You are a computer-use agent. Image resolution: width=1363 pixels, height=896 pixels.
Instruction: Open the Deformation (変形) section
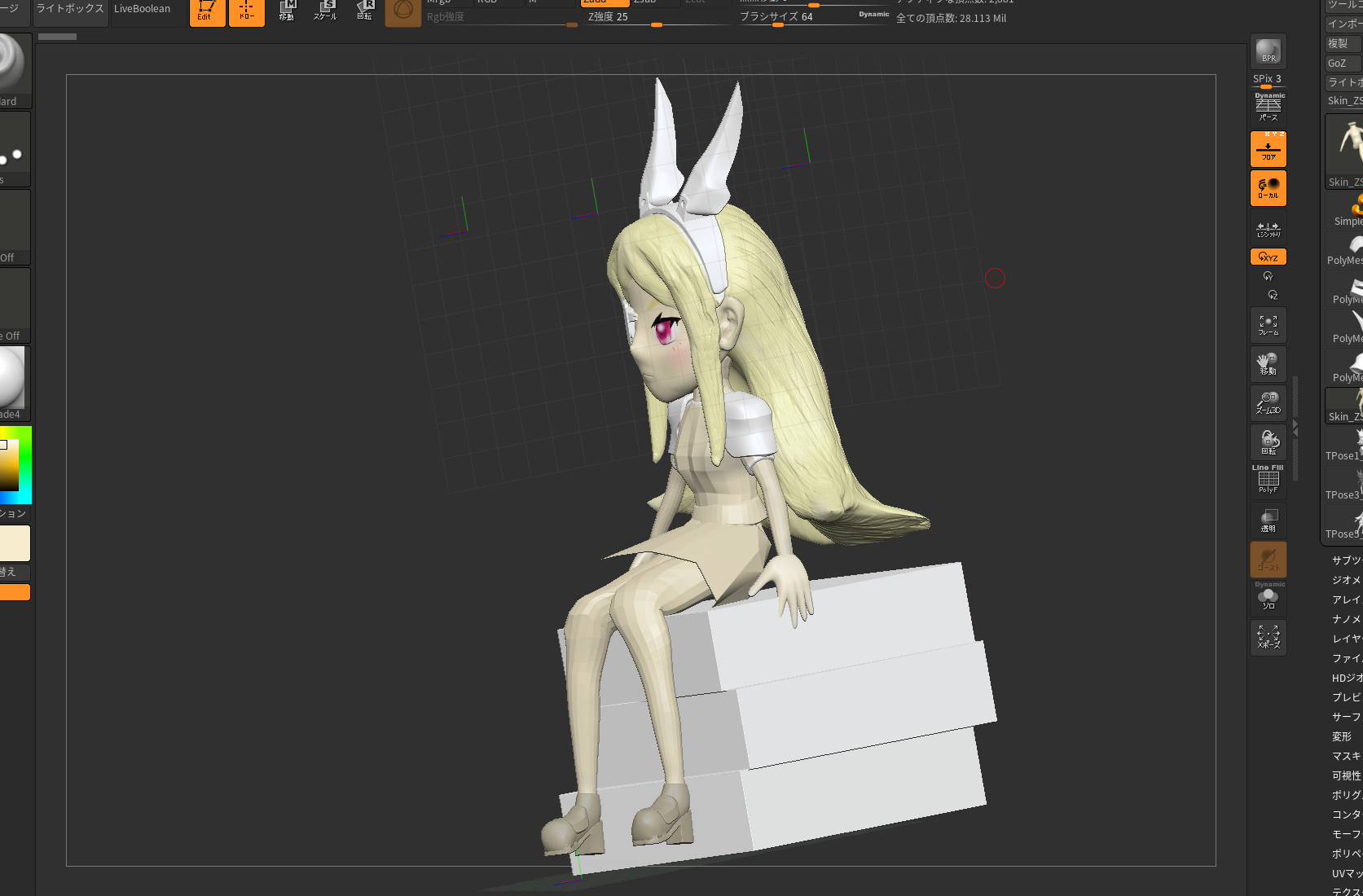point(1343,736)
